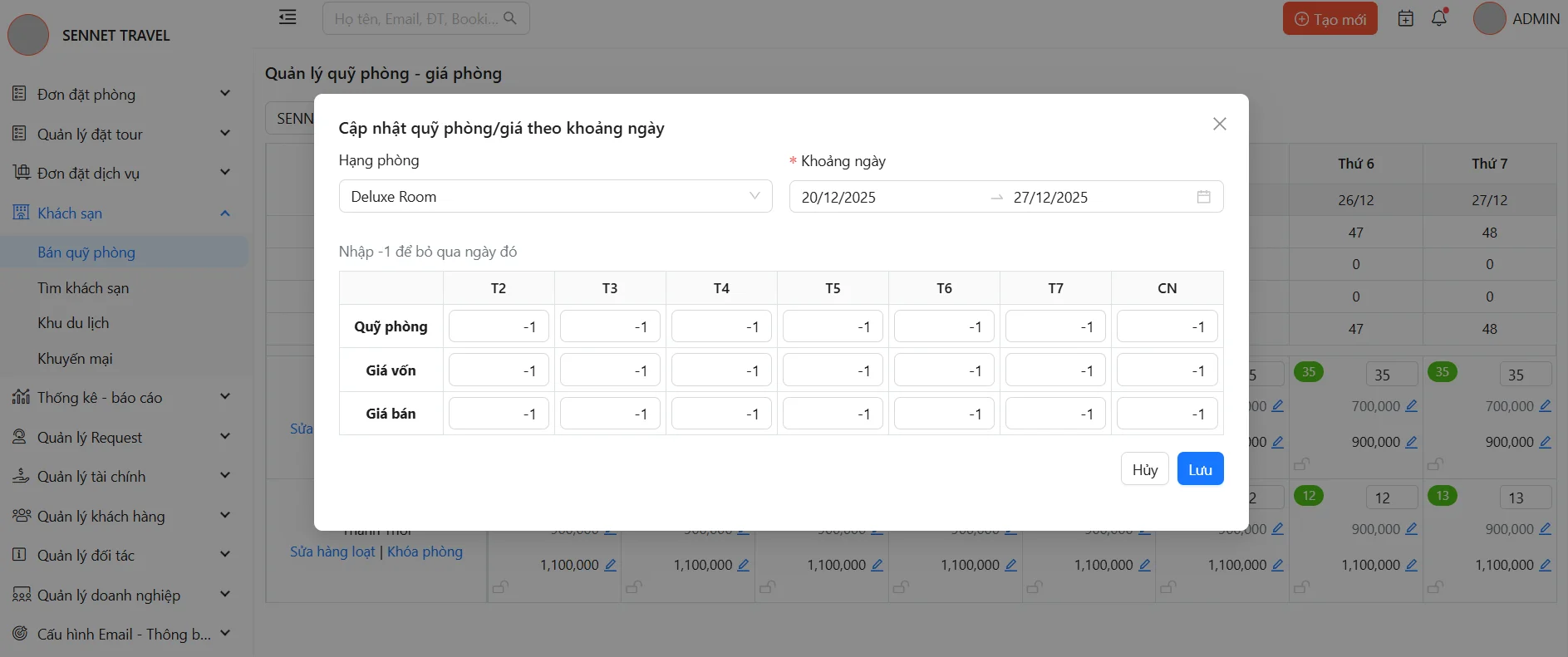Click the Lưu save button
Viewport: 1568px width, 657px height.
coord(1200,469)
